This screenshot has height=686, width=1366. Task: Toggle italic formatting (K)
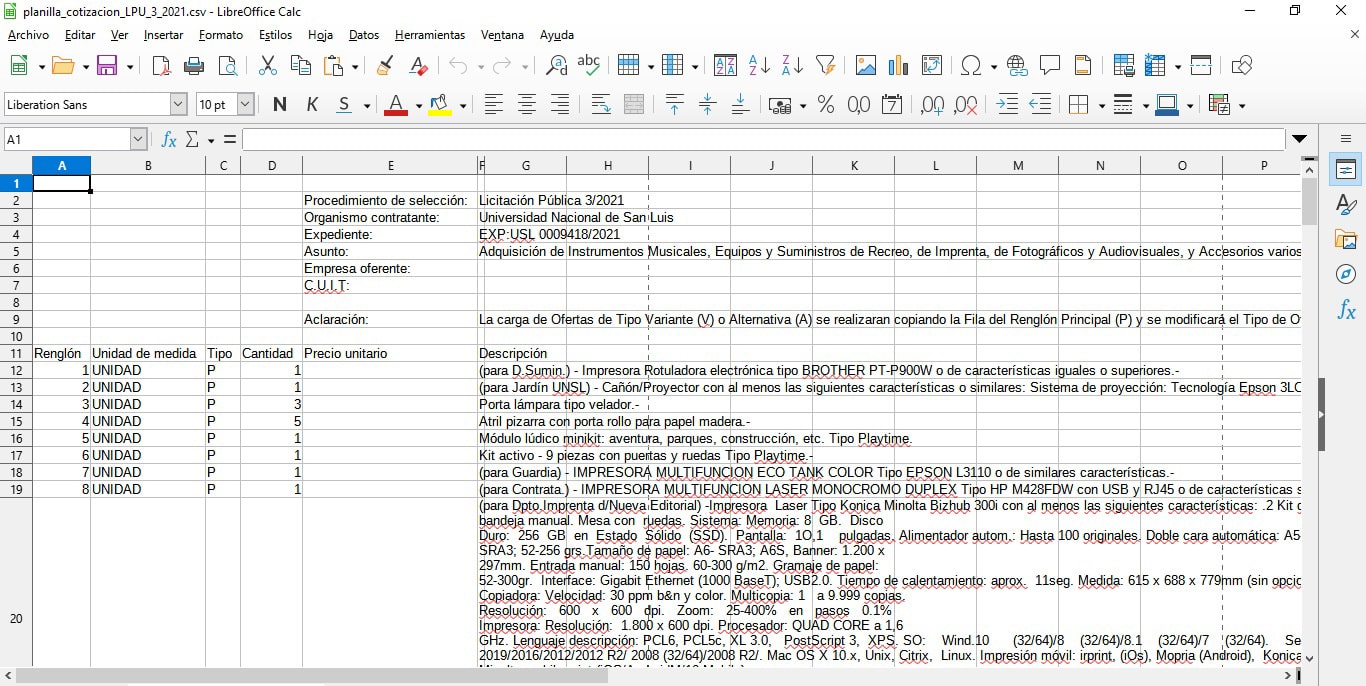[312, 105]
